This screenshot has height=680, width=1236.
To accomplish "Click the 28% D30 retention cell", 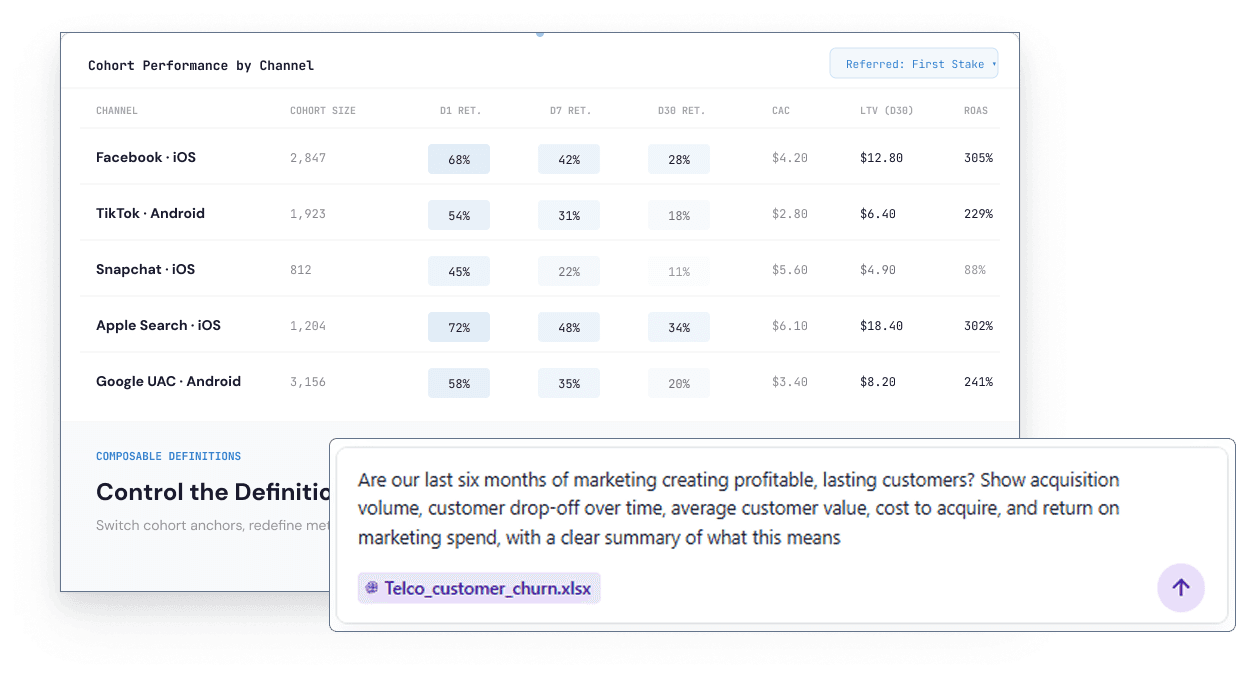I will [x=679, y=159].
